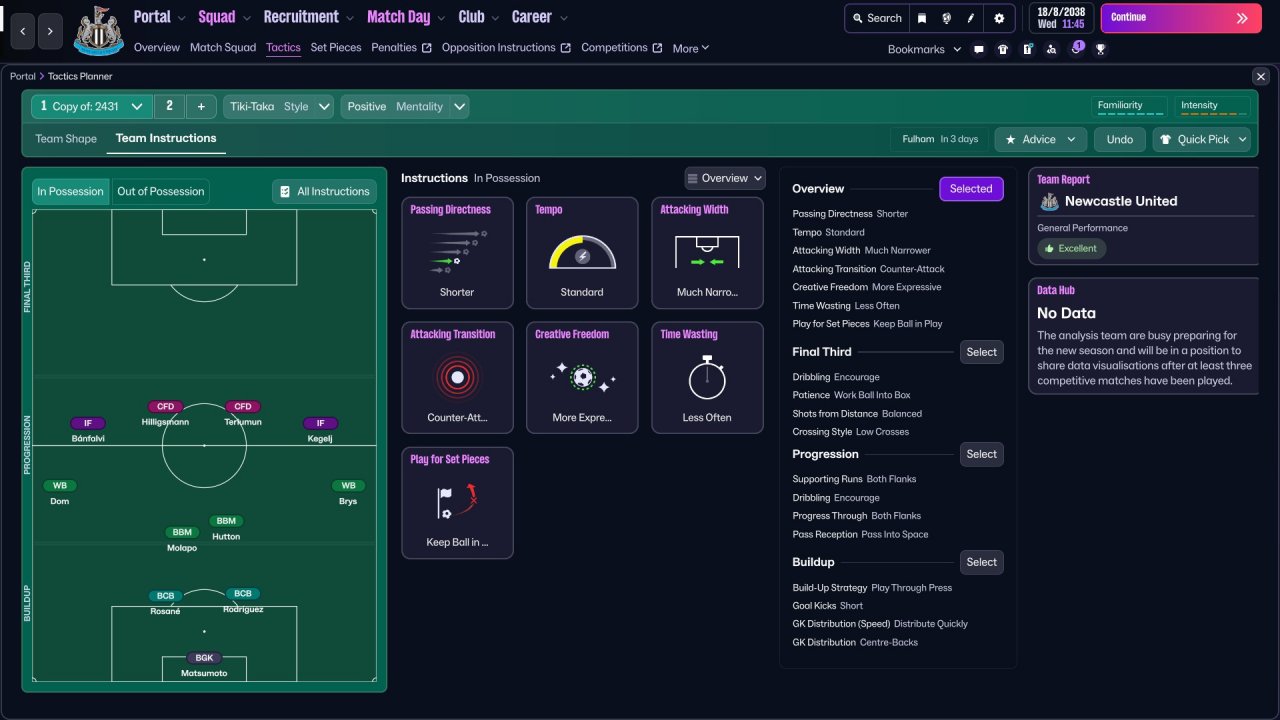Expand the Recruitment menu

pyautogui.click(x=309, y=17)
